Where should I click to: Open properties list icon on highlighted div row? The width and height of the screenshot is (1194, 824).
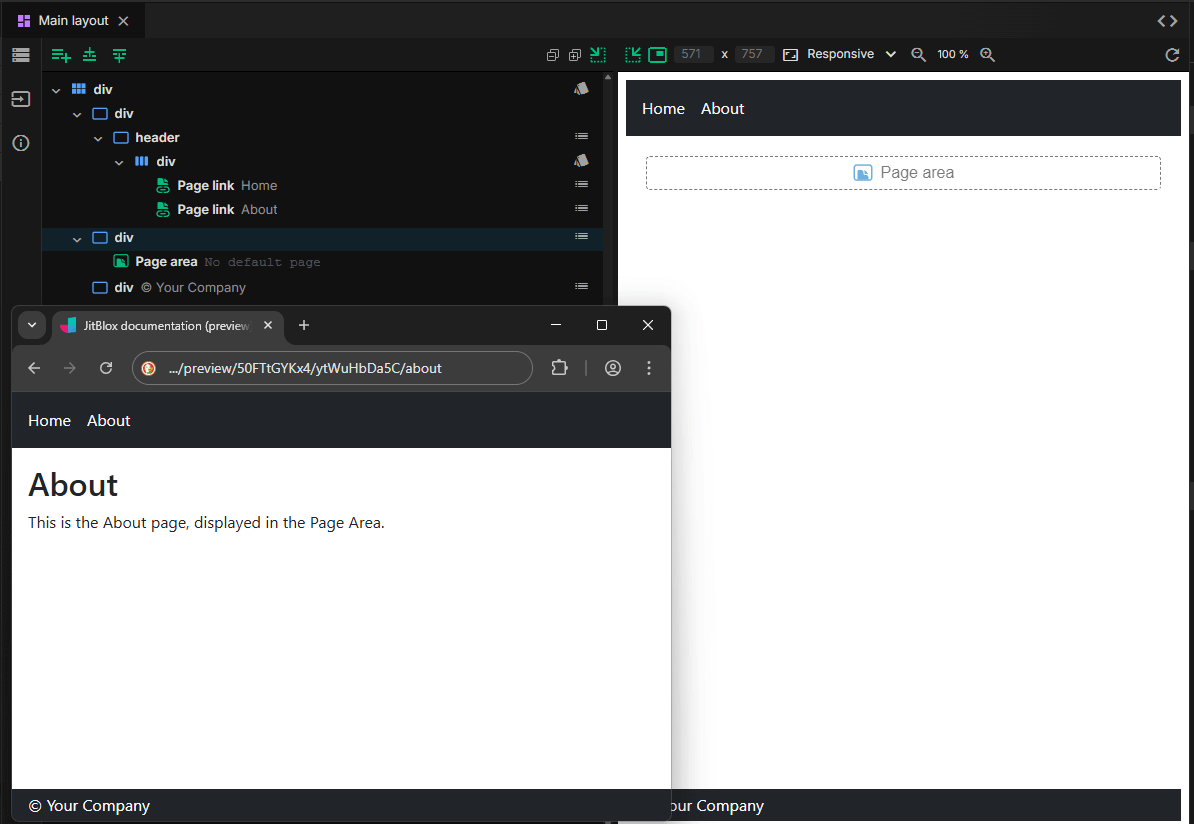point(581,236)
